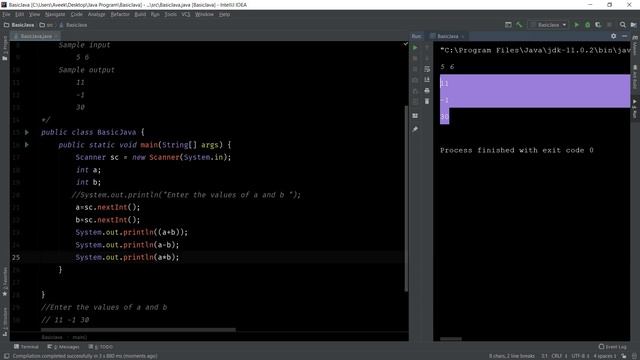Open the Favorites sidebar tab
This screenshot has height=360, width=640.
pyautogui.click(x=5, y=282)
